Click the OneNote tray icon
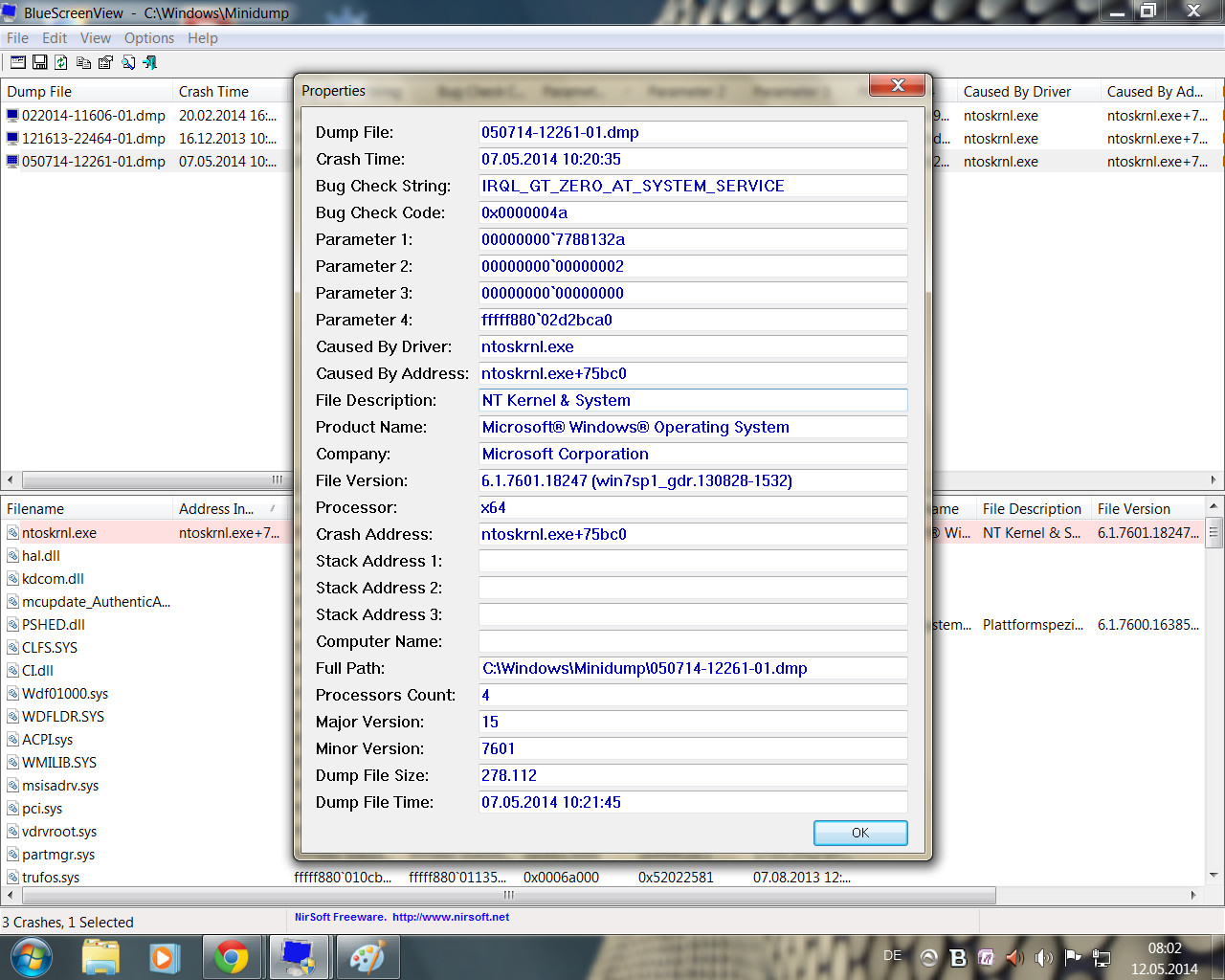 (x=986, y=957)
